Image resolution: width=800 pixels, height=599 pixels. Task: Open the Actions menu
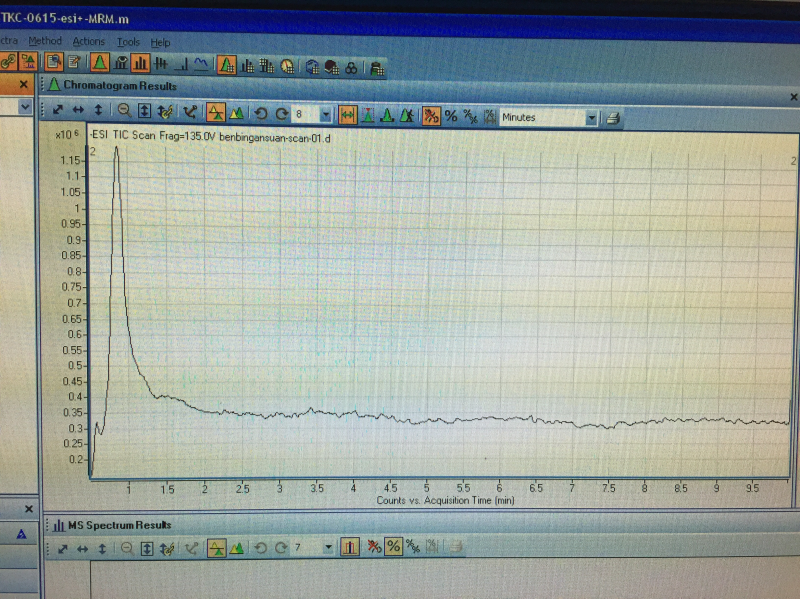coord(88,41)
